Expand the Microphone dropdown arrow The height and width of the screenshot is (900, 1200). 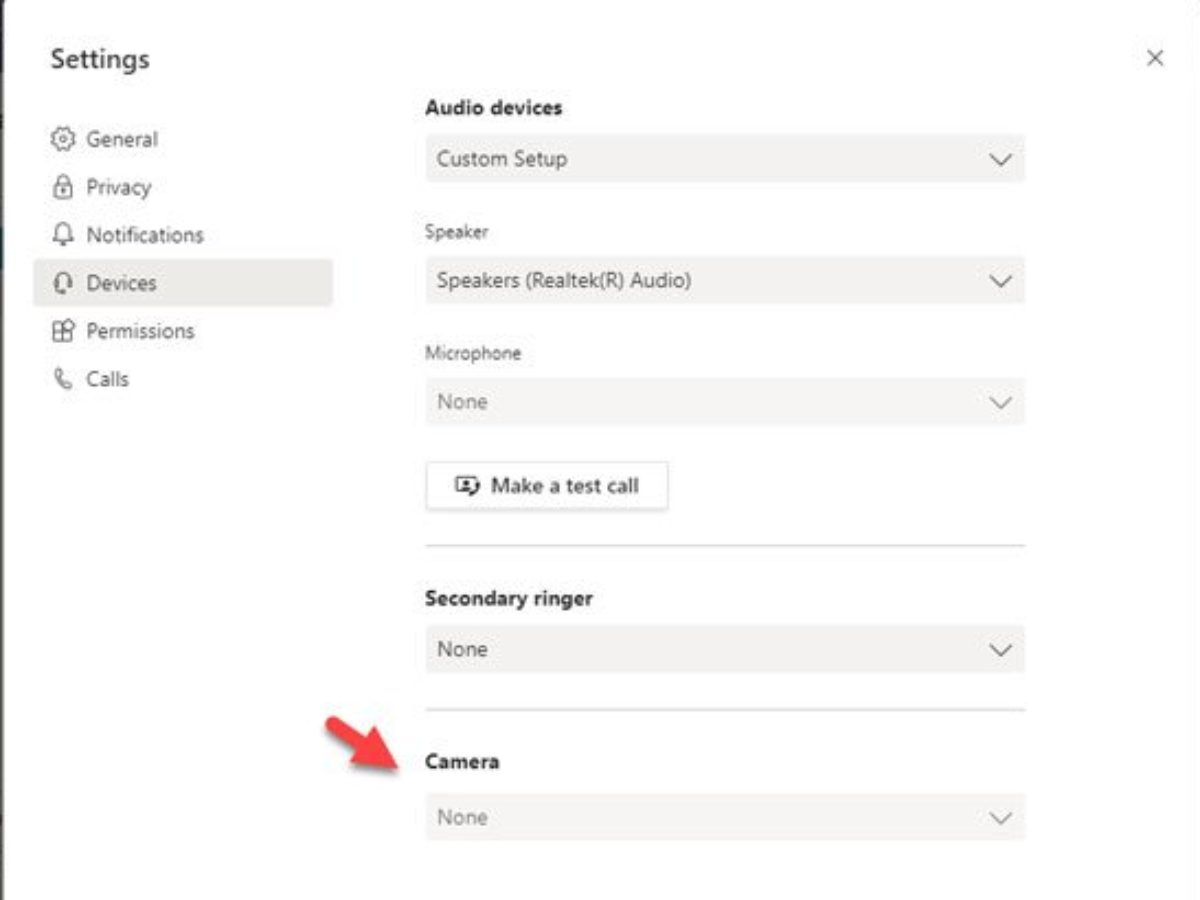pyautogui.click(x=1000, y=402)
